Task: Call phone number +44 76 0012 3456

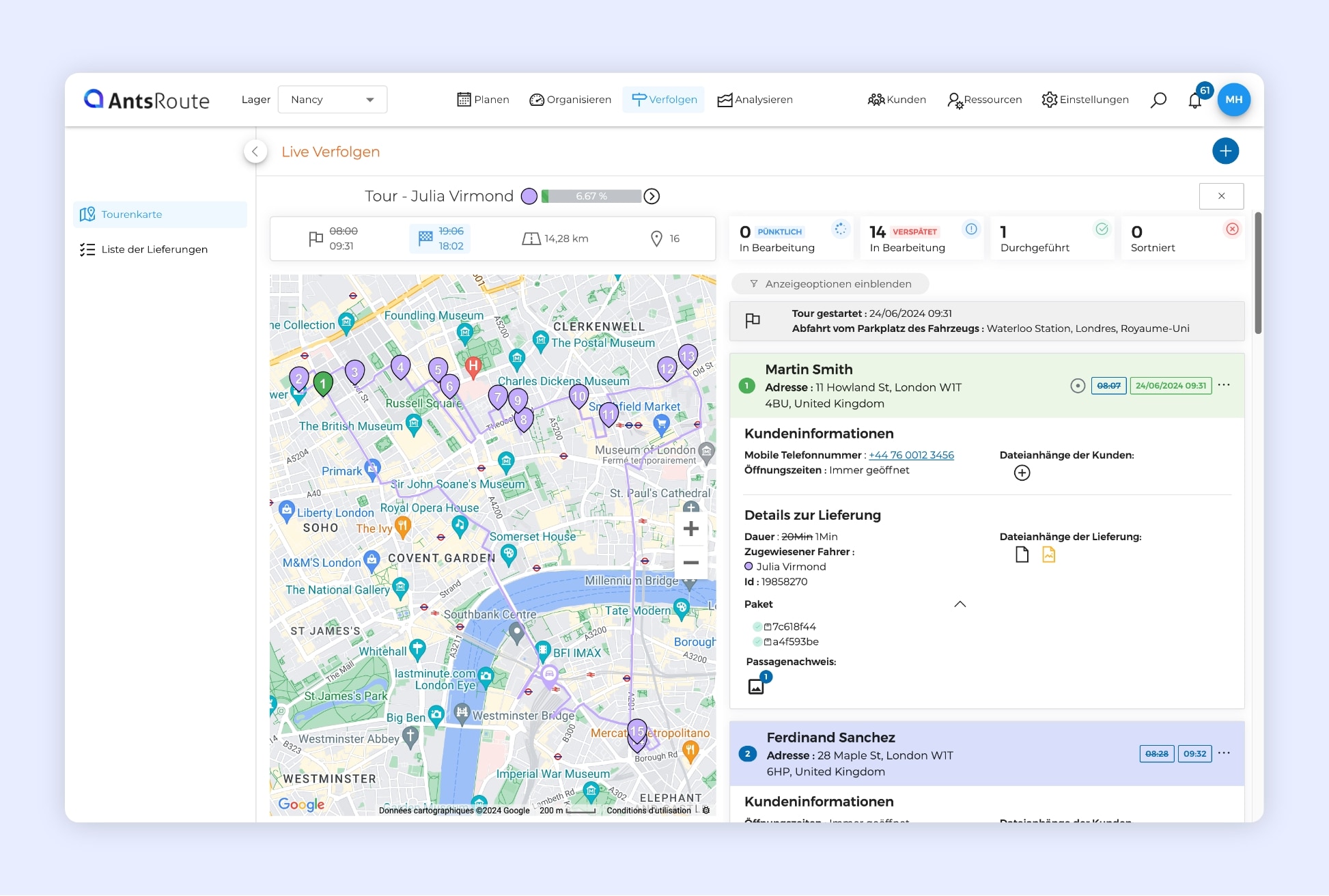Action: [911, 455]
